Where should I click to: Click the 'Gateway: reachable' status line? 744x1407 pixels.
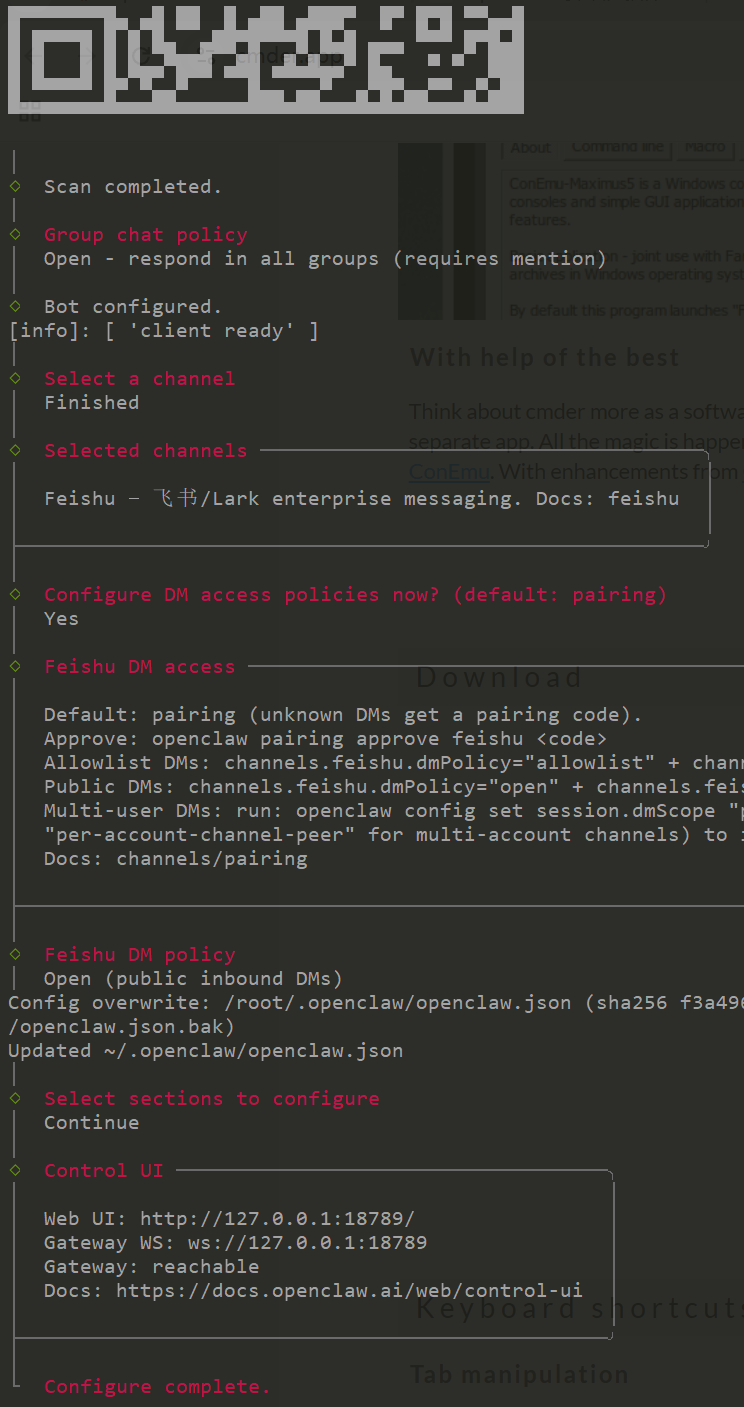[151, 1267]
